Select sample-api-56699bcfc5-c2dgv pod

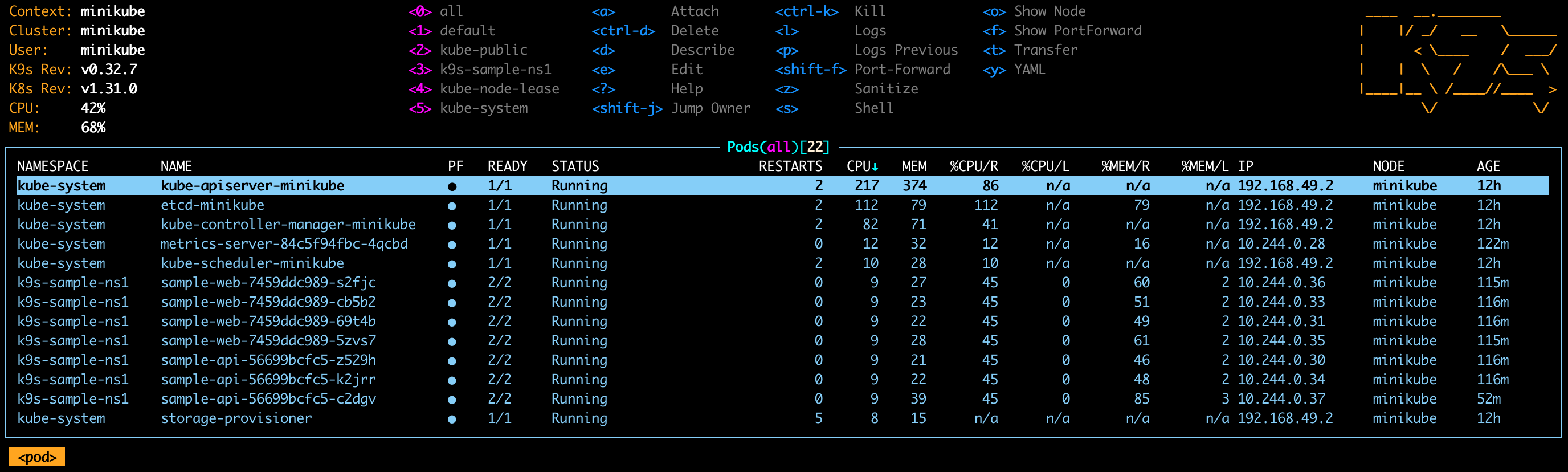(268, 400)
